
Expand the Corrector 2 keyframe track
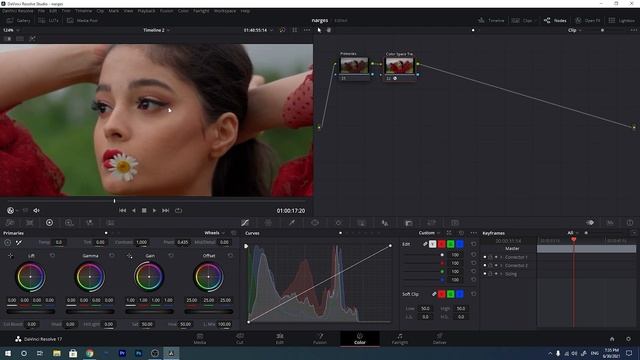pos(501,266)
